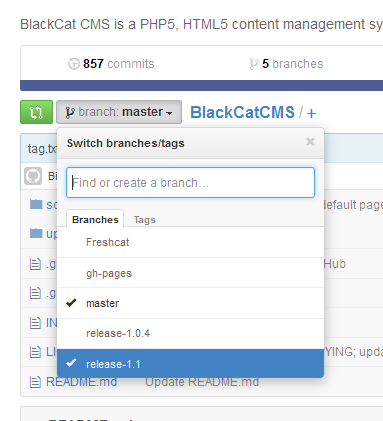Choose the Freshcat branch
383x421 pixels.
[190, 242]
